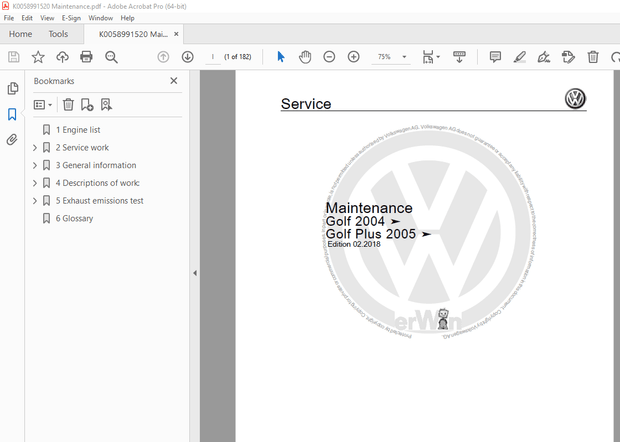Viewport: 620px width, 442px height.
Task: Add a sticky note comment
Action: click(x=495, y=57)
